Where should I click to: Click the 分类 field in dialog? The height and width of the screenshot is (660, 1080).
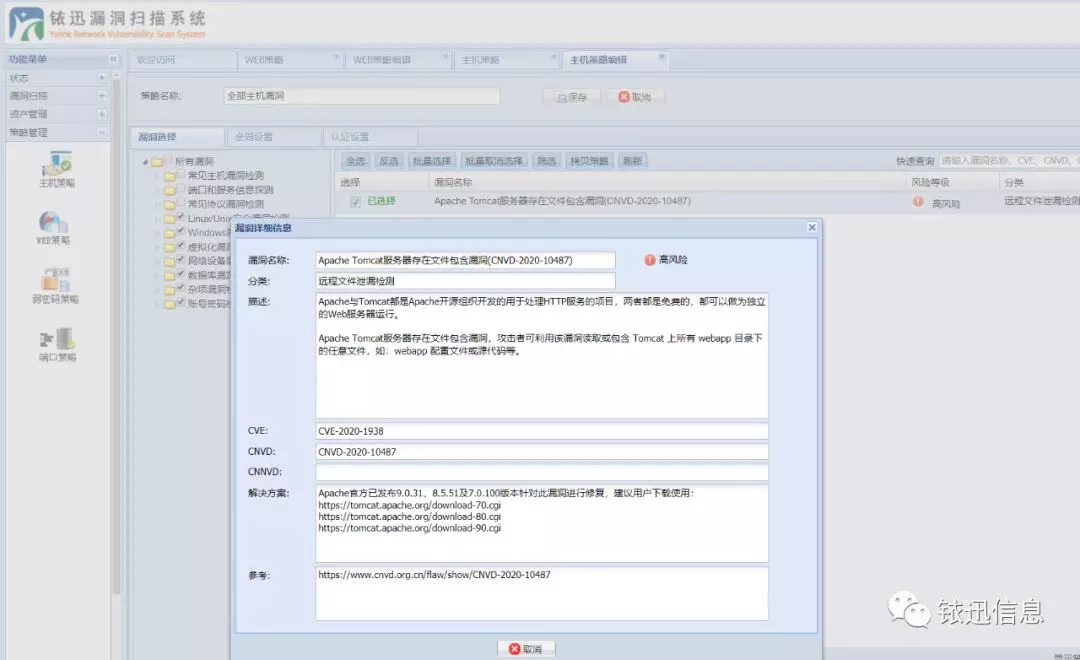point(465,281)
